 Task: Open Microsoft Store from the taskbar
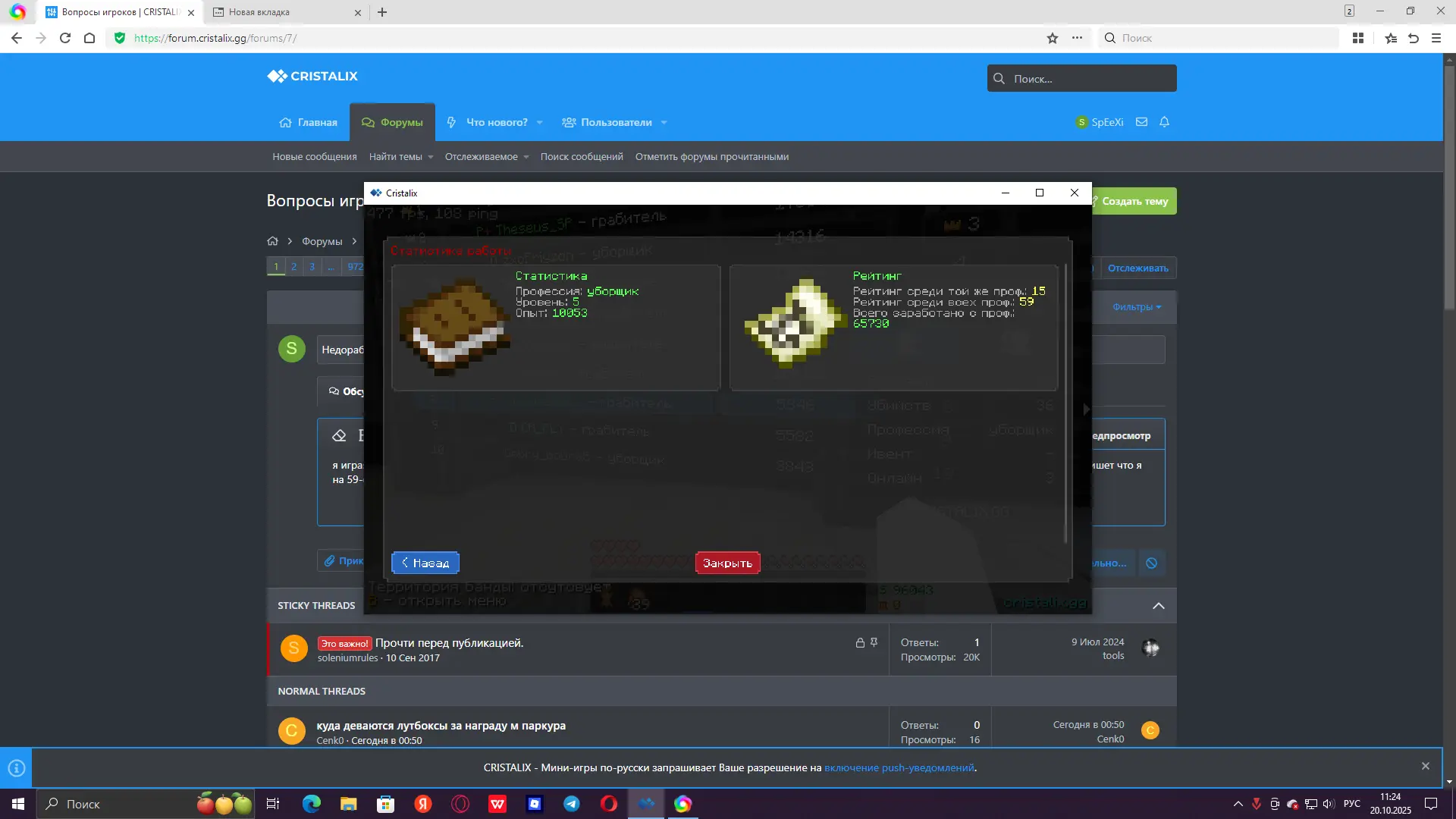385,804
